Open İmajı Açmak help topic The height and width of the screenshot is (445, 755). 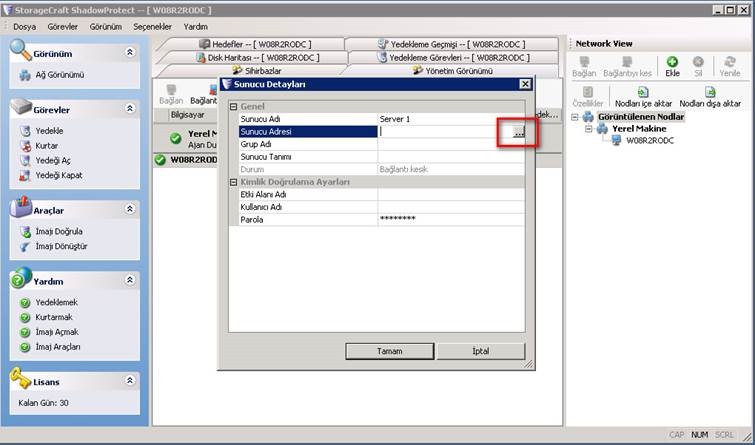(x=57, y=332)
